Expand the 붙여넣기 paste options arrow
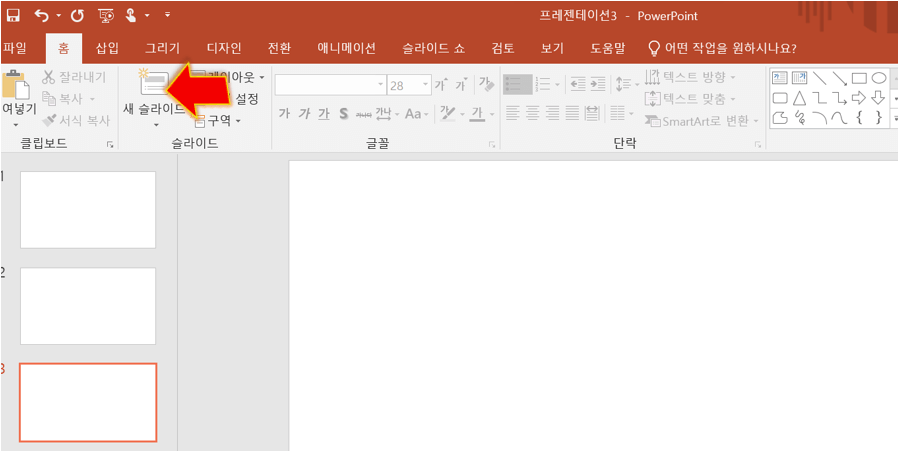 15,125
